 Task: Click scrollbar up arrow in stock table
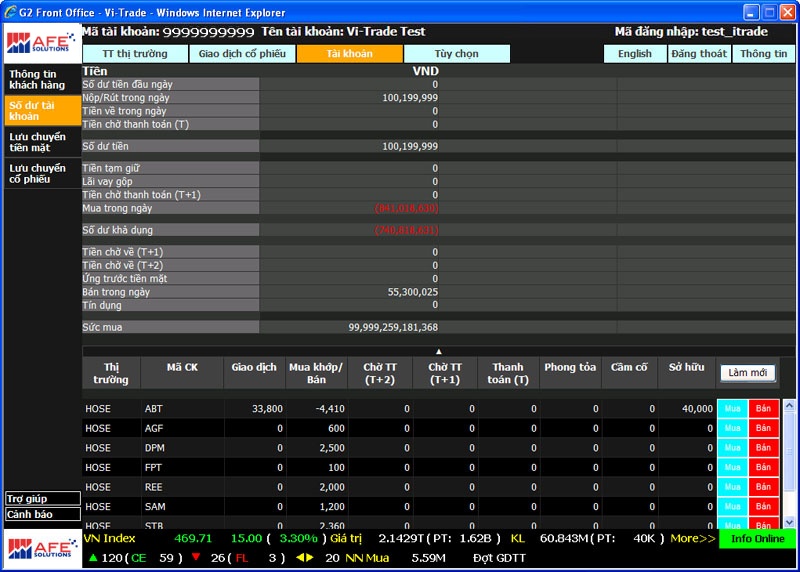(789, 406)
